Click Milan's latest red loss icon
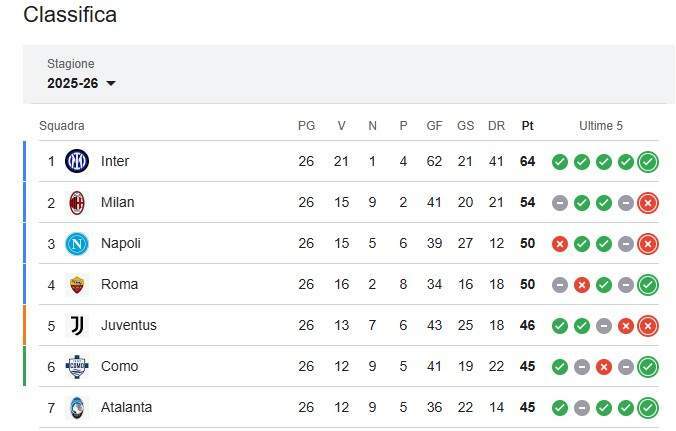This screenshot has width=676, height=431. [x=648, y=202]
